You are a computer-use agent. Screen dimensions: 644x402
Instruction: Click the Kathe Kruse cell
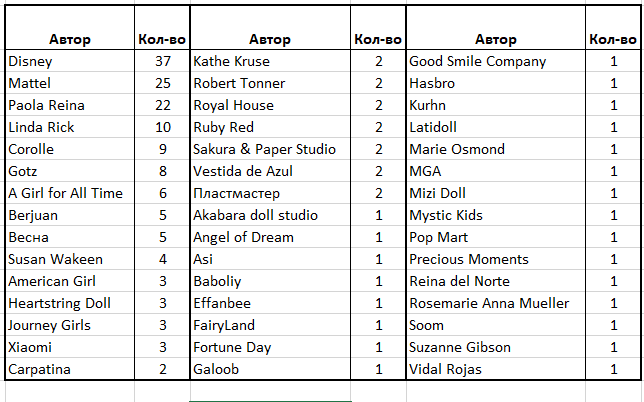point(270,61)
